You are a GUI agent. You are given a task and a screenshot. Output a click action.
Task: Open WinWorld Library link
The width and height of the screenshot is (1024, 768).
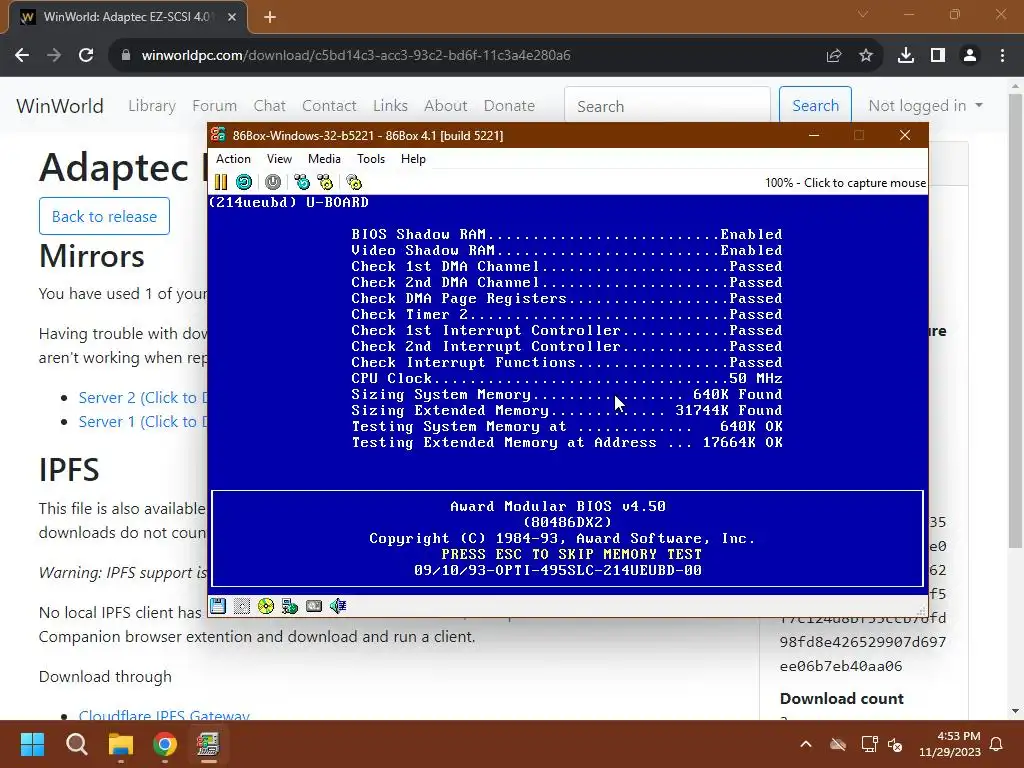[x=152, y=106]
